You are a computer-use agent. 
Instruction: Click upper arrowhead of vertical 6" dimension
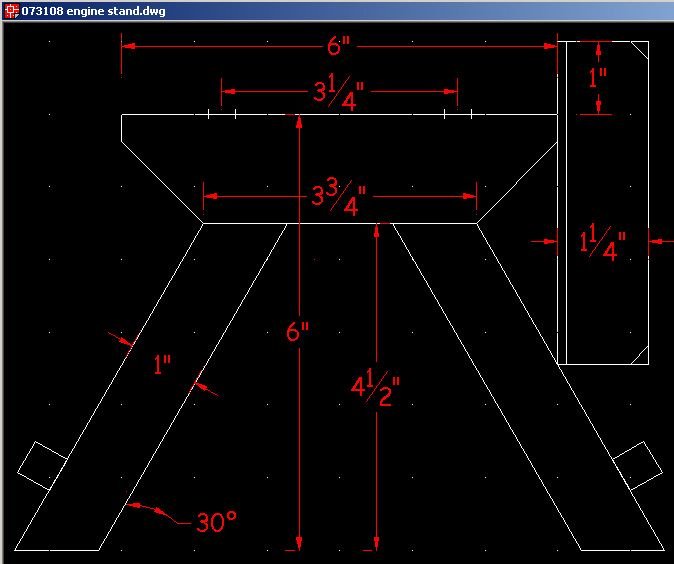pos(298,122)
